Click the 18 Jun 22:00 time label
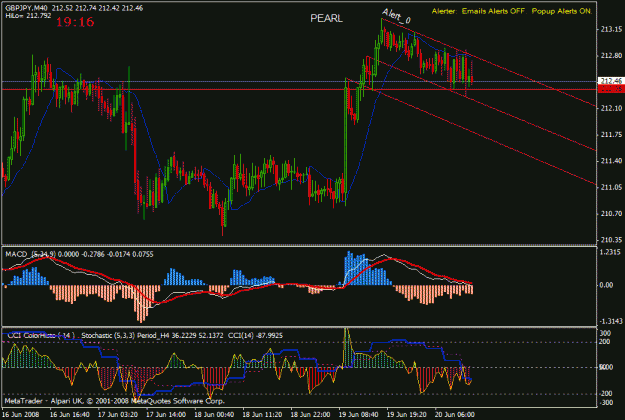625x420 pixels. click(311, 414)
